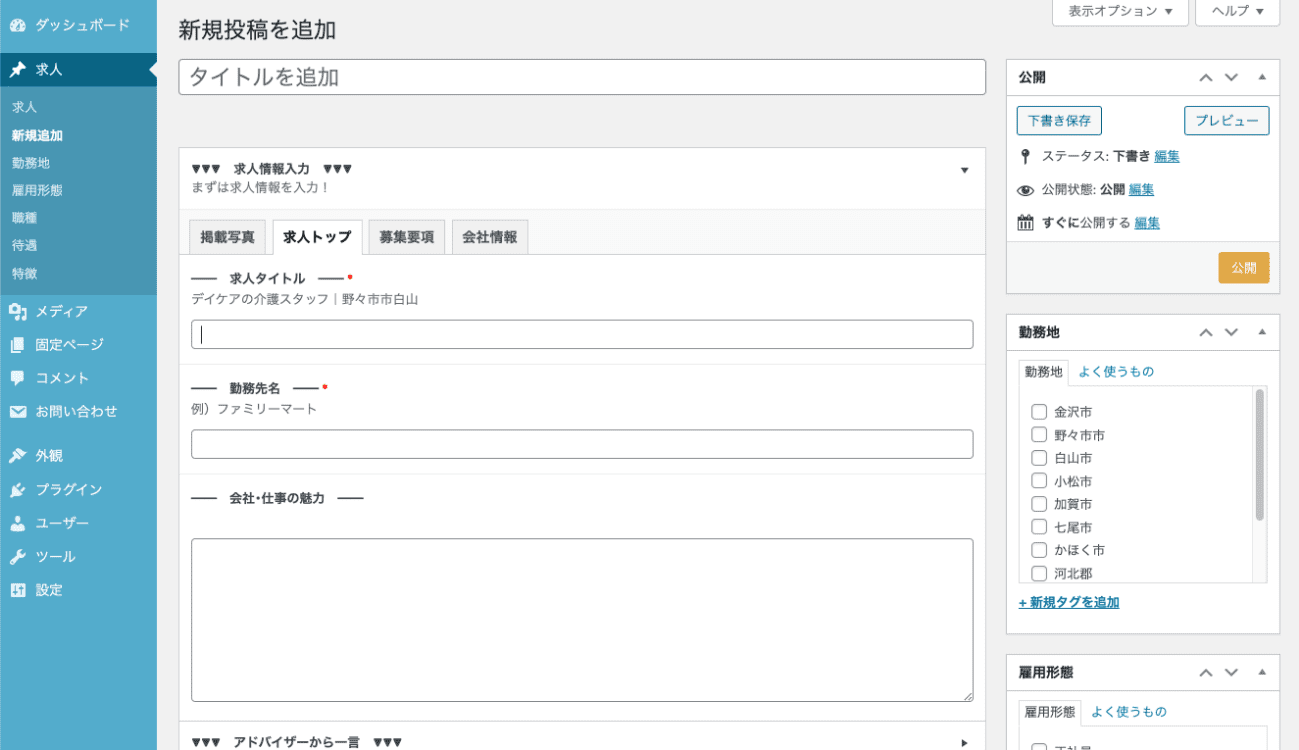1299x750 pixels.
Task: Click the 固定ページ pages icon
Action: pyautogui.click(x=18, y=345)
